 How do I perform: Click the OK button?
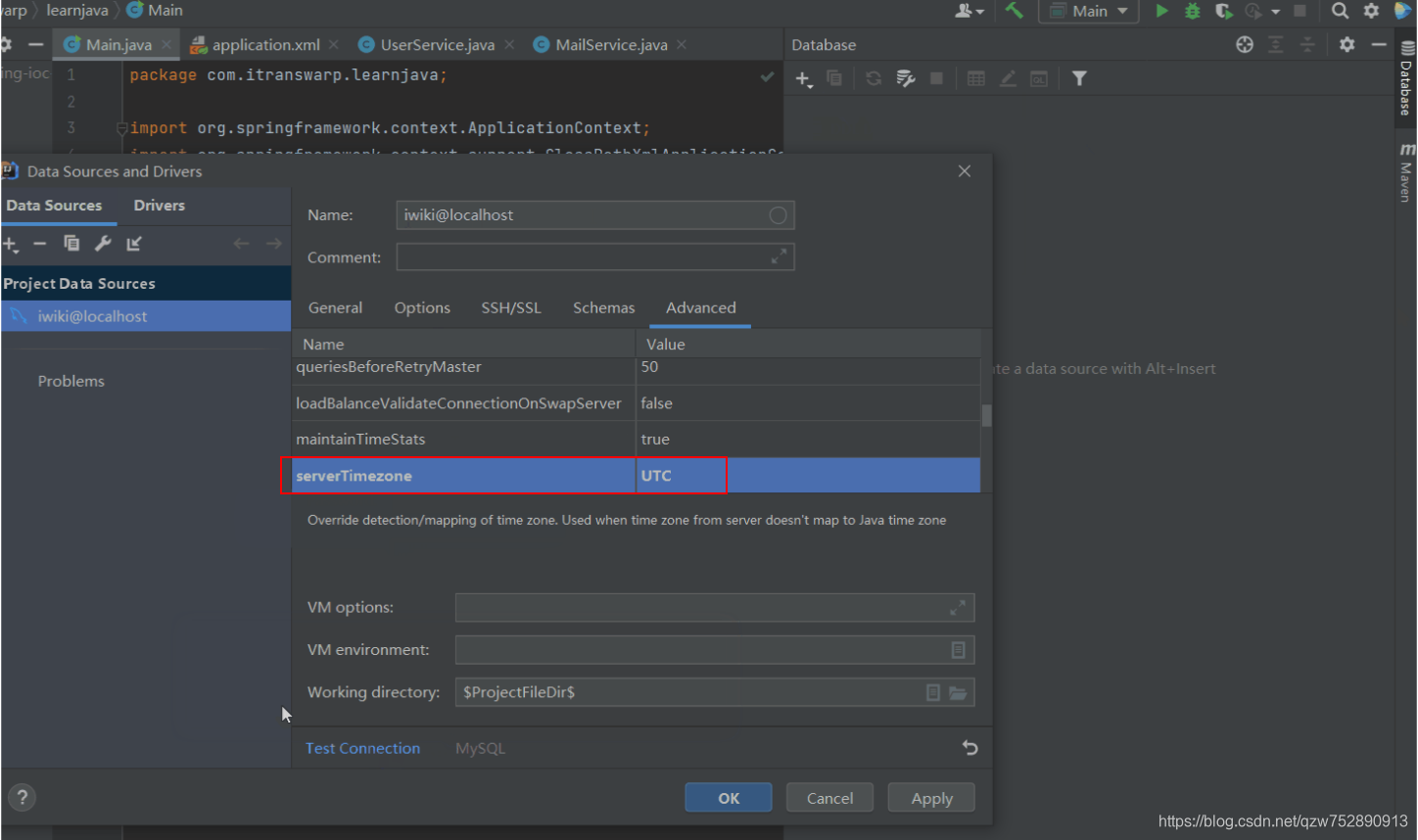pyautogui.click(x=729, y=798)
